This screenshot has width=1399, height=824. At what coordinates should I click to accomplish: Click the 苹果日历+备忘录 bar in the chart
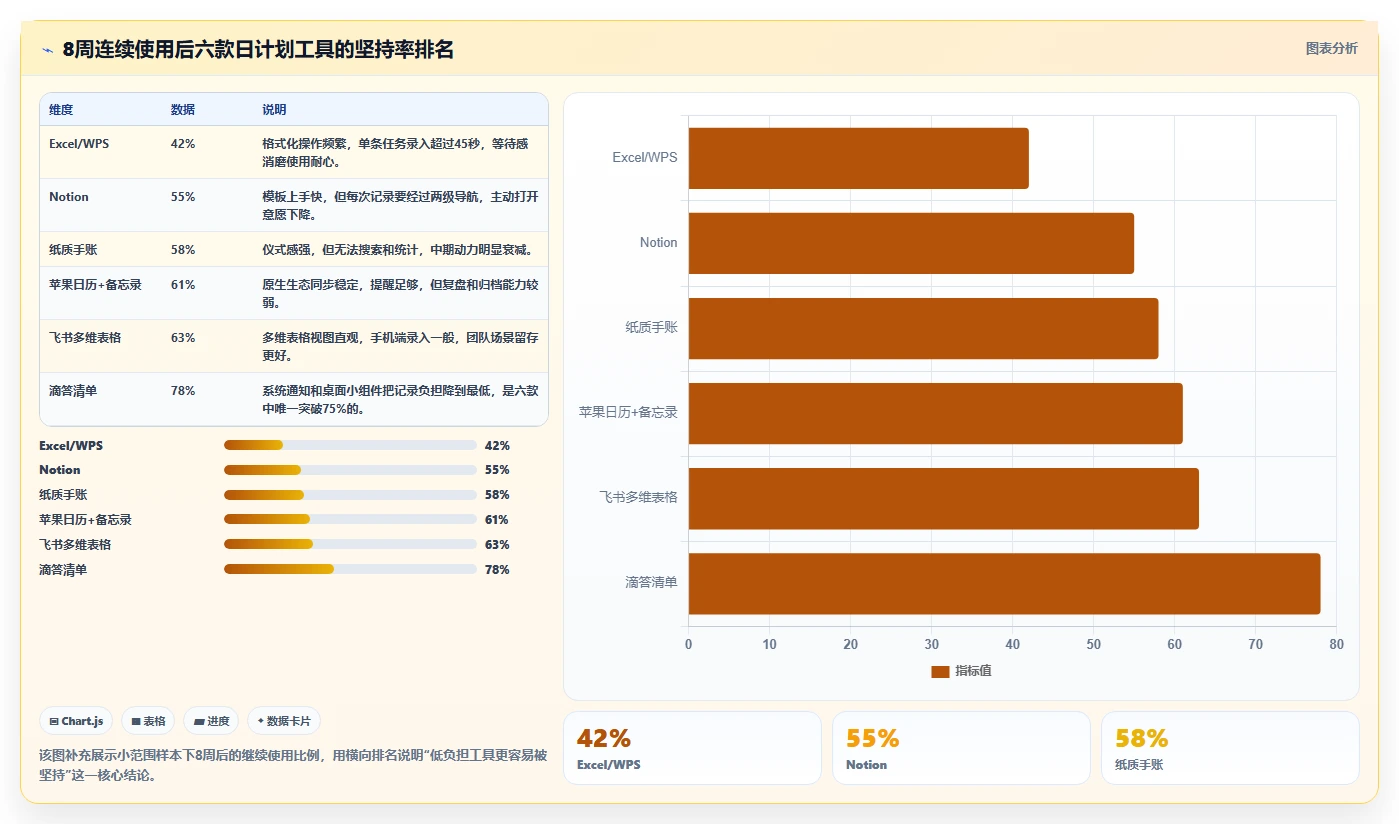point(935,413)
